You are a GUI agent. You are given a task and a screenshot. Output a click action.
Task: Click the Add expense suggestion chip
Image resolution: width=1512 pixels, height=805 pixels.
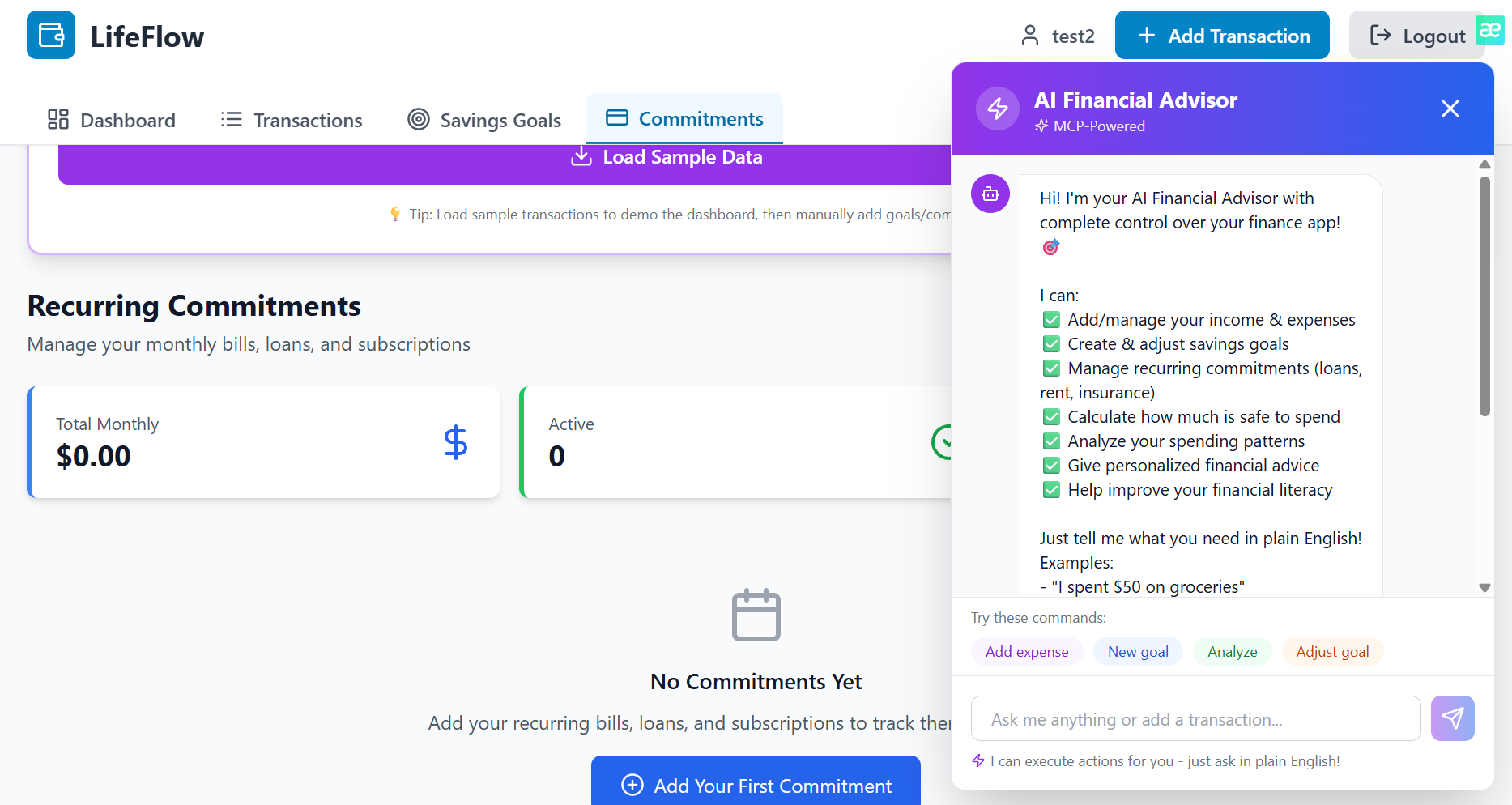coord(1027,652)
